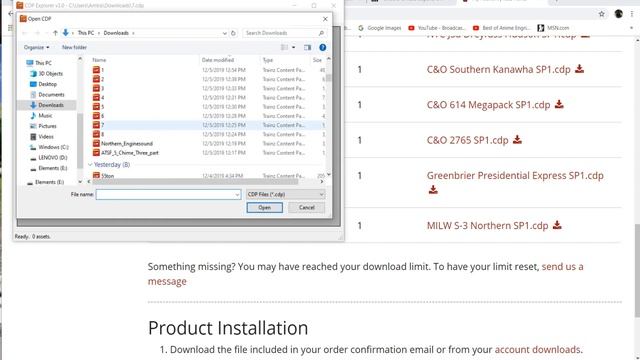640x360 pixels.
Task: Open the Organize dropdown menu
Action: point(36,47)
